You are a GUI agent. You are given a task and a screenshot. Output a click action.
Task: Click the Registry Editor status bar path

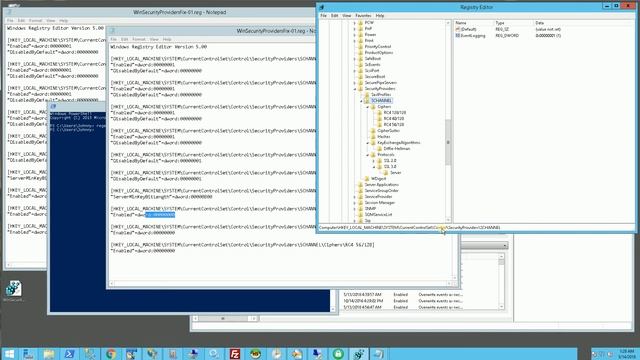tap(409, 227)
